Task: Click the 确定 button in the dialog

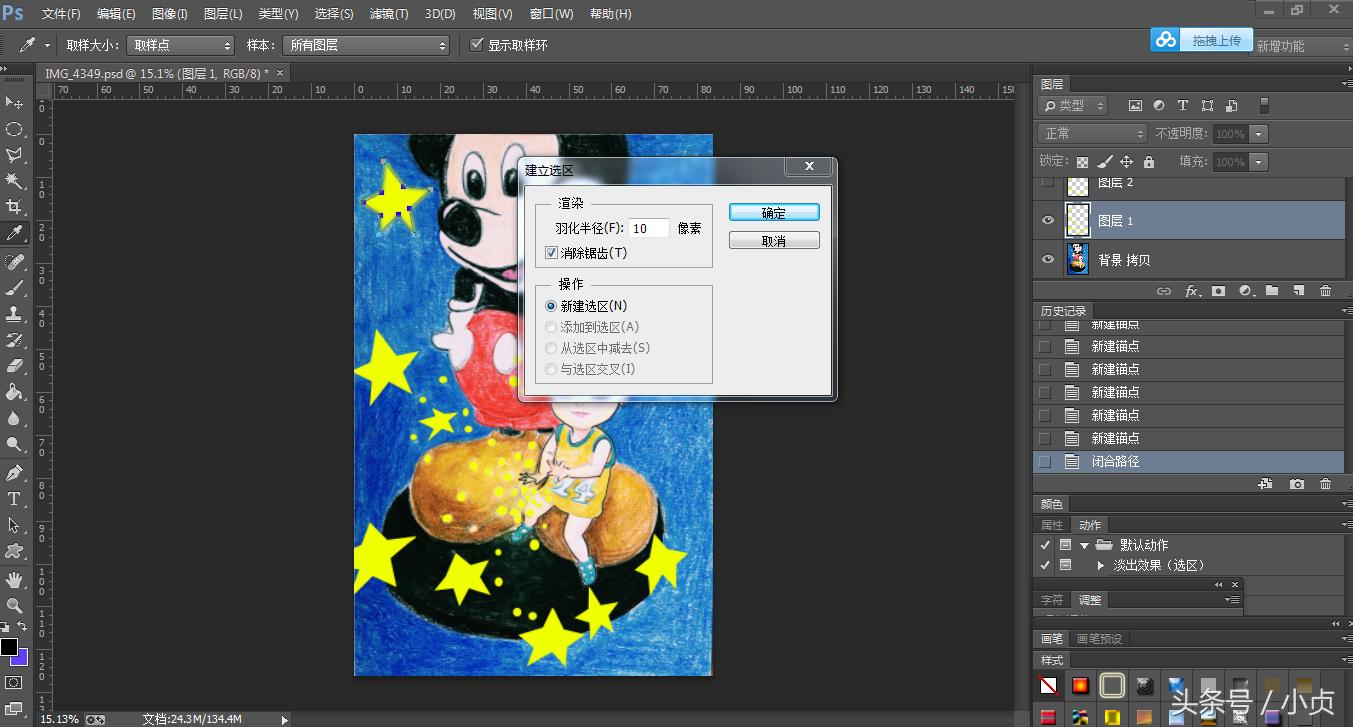Action: click(x=773, y=212)
